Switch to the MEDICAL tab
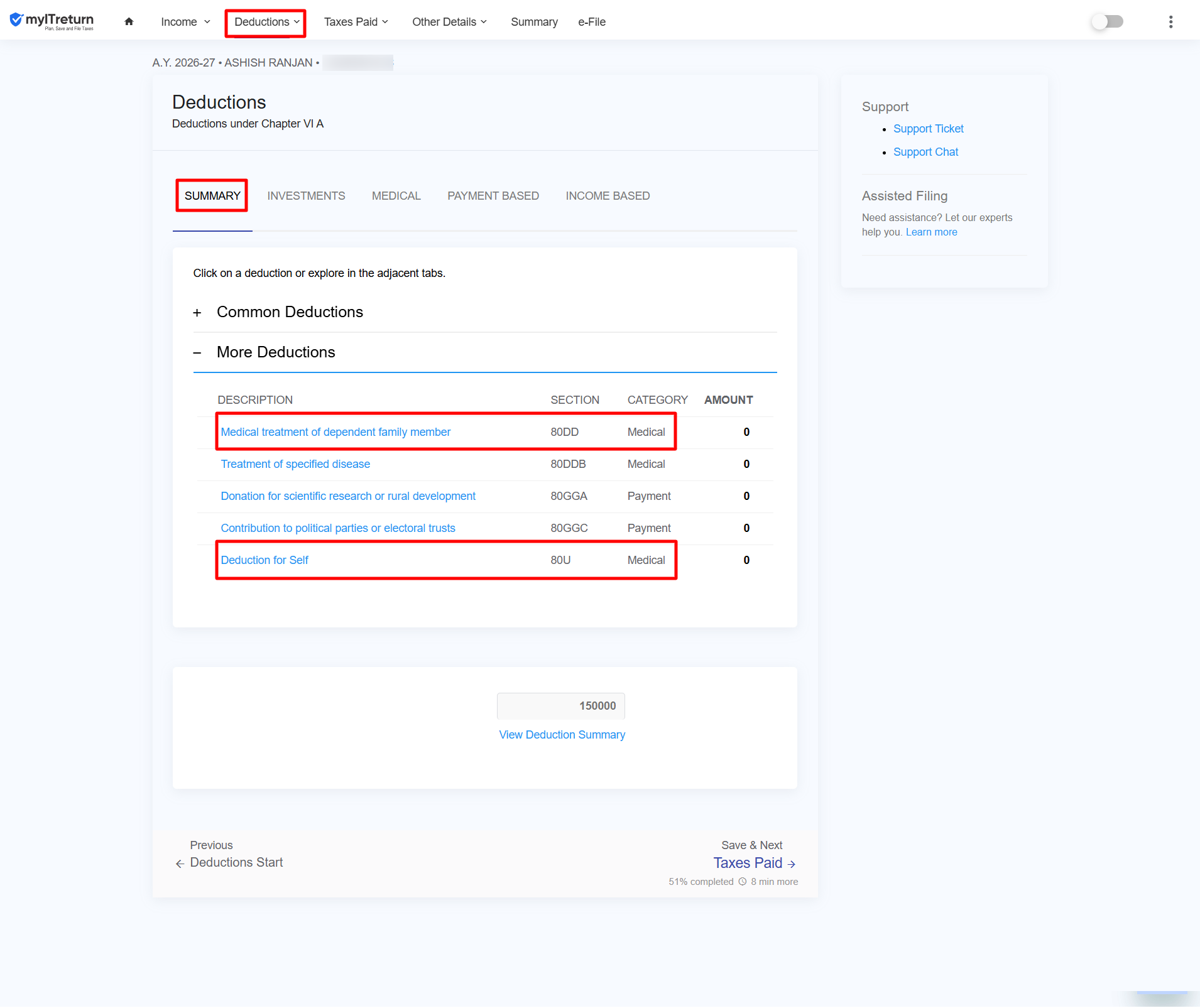Viewport: 1200px width, 1008px height. click(x=396, y=196)
